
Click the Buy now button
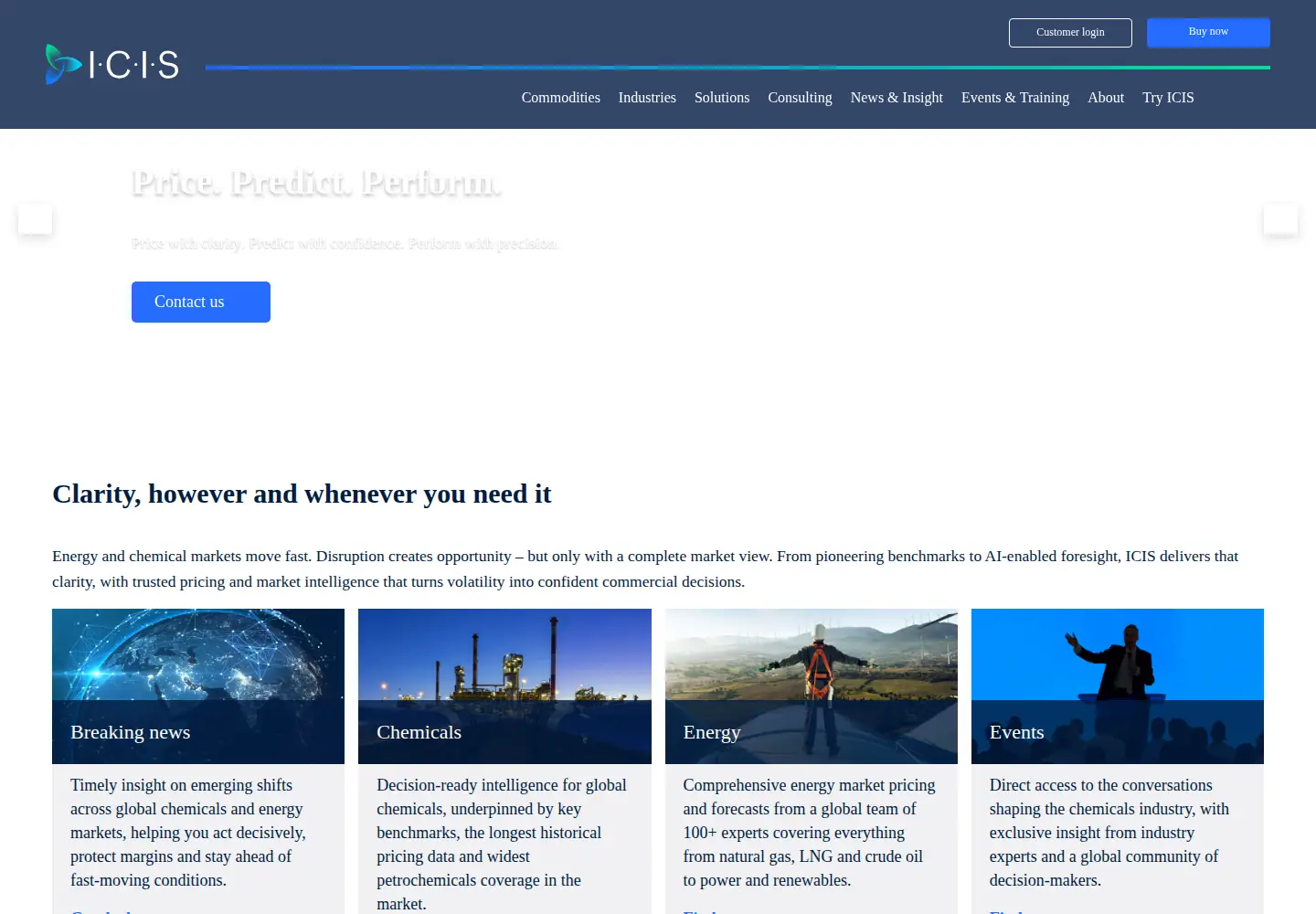pos(1208,32)
